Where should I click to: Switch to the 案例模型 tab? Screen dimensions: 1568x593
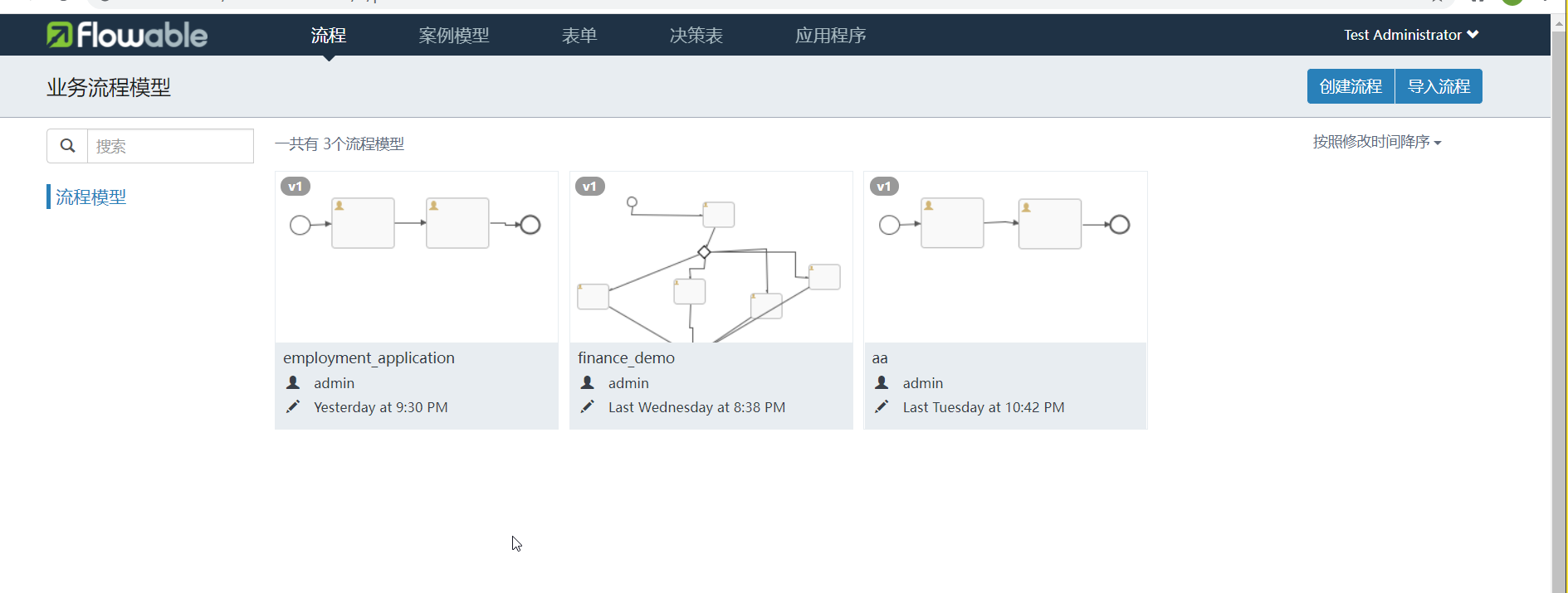tap(454, 35)
